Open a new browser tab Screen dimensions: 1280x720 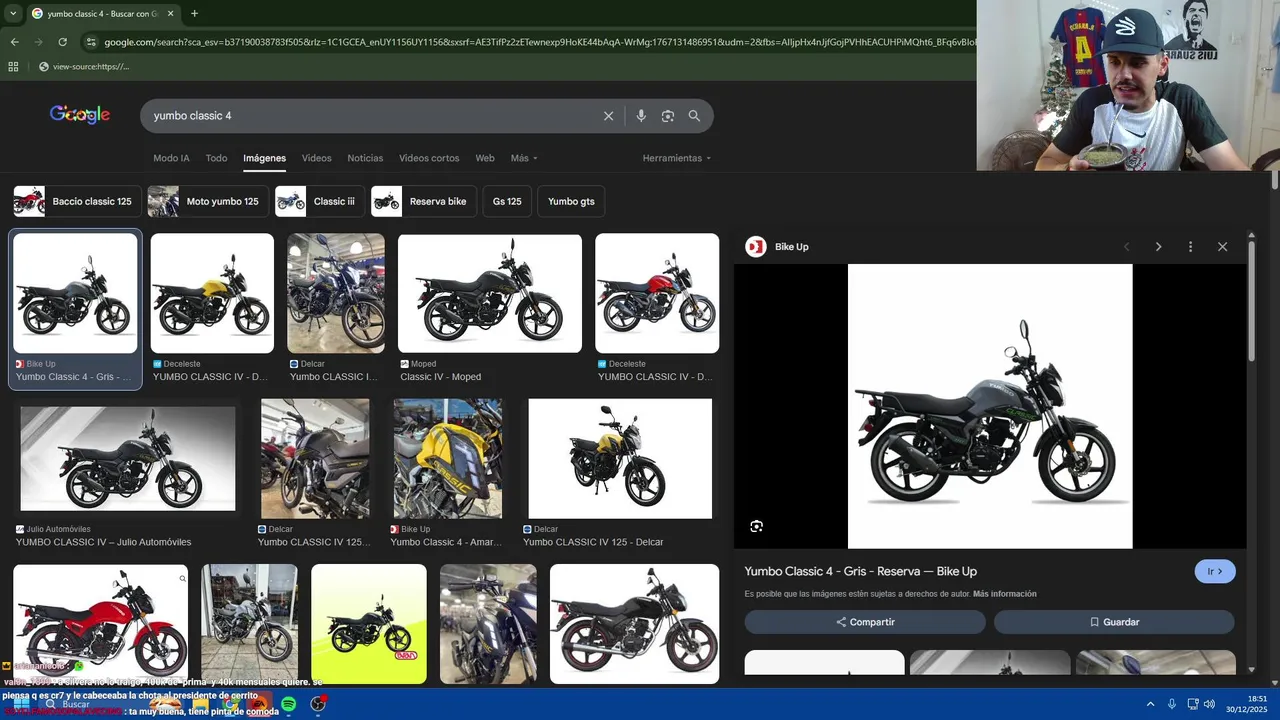pos(194,14)
